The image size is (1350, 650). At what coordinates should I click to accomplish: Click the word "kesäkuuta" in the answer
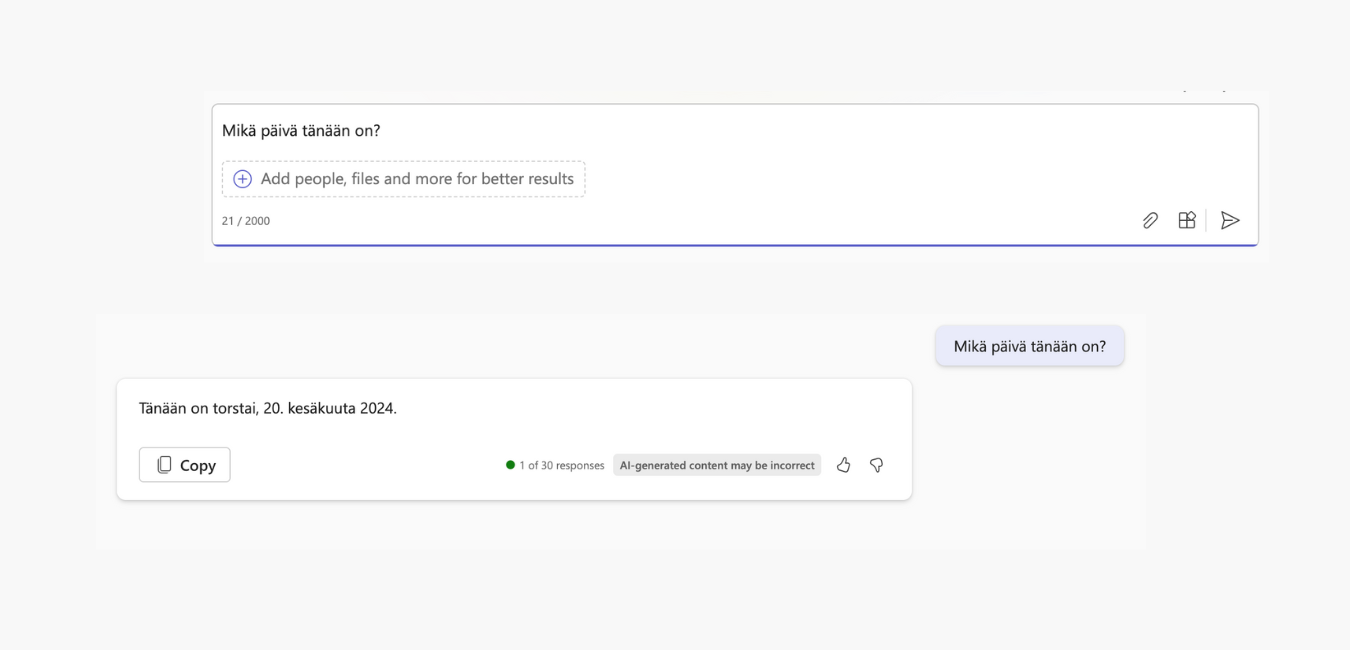[x=321, y=408]
